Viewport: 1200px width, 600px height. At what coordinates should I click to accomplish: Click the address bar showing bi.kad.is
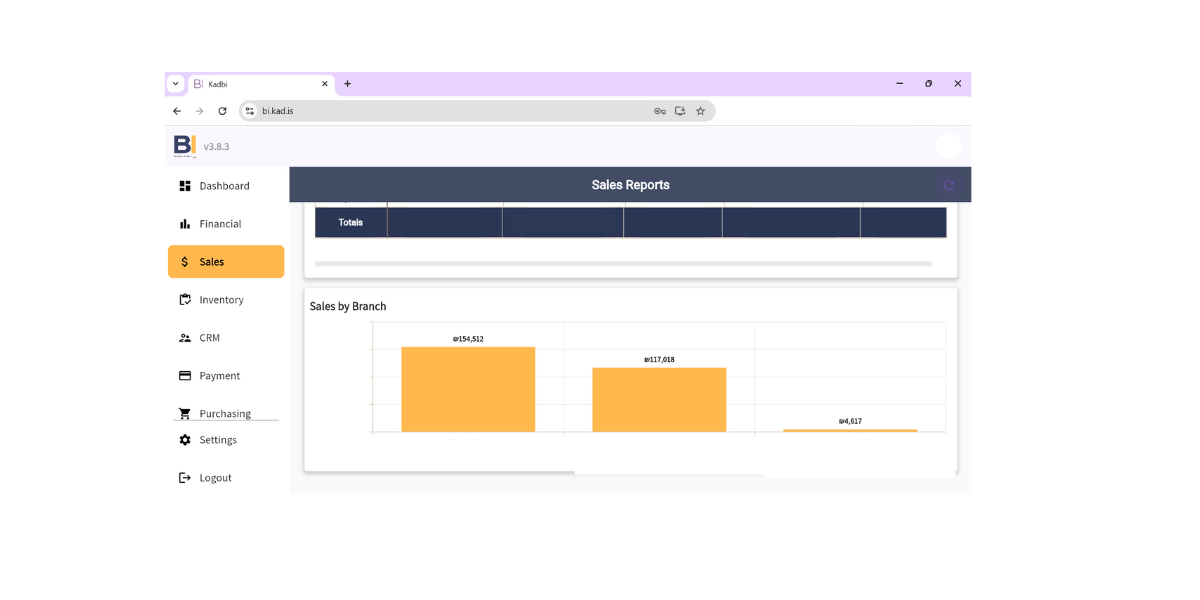click(450, 111)
